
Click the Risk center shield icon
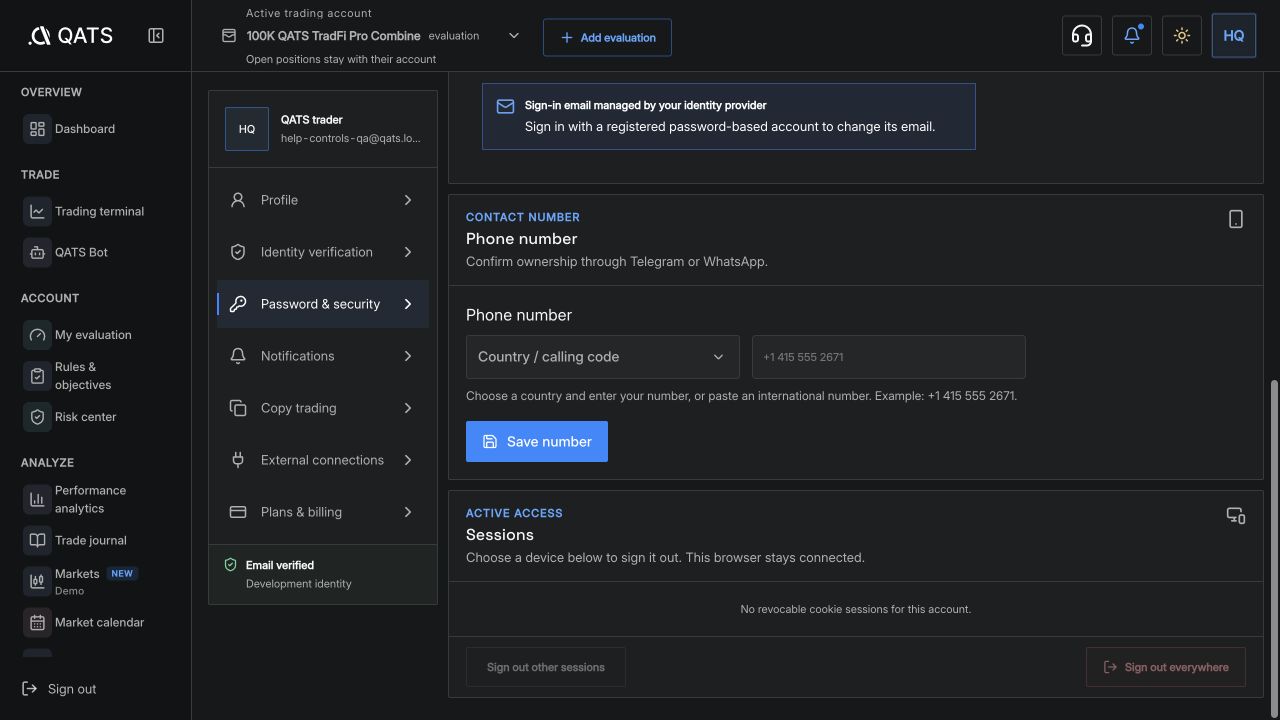point(37,417)
